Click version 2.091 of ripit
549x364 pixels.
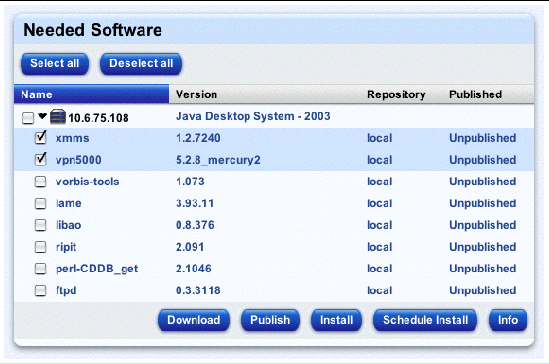190,247
